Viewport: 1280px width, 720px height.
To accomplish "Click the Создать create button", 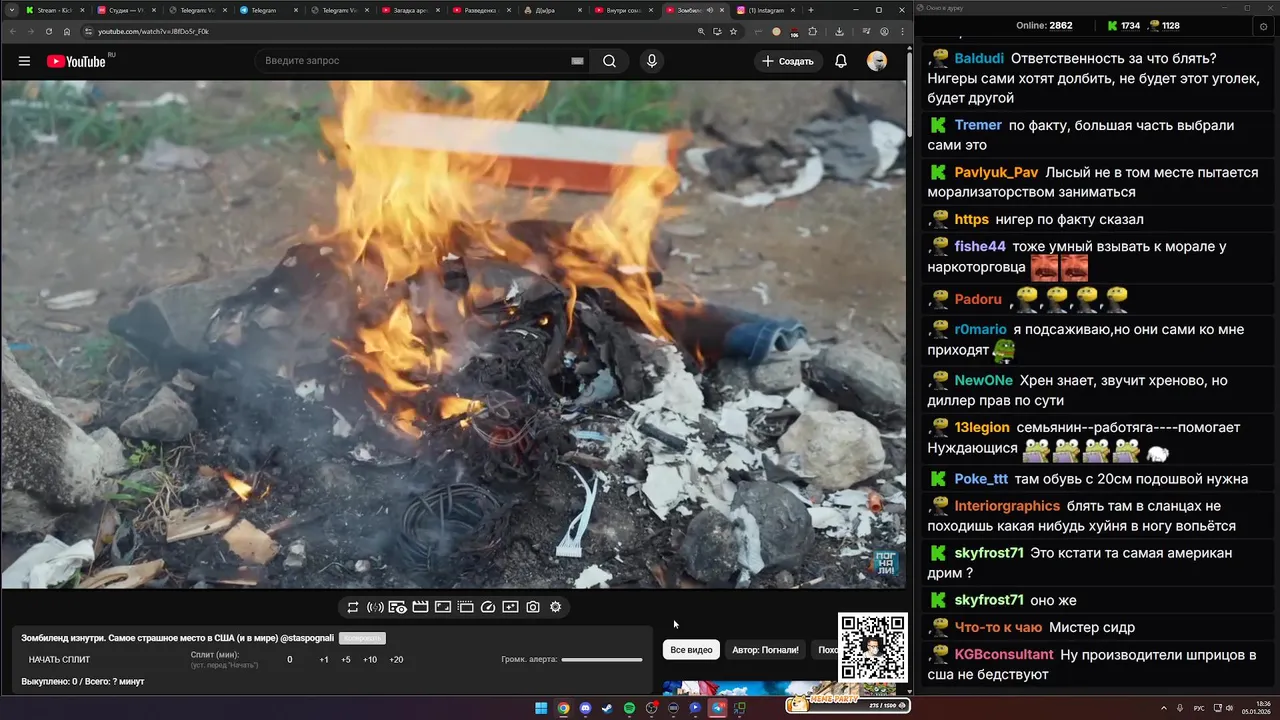I will (789, 61).
